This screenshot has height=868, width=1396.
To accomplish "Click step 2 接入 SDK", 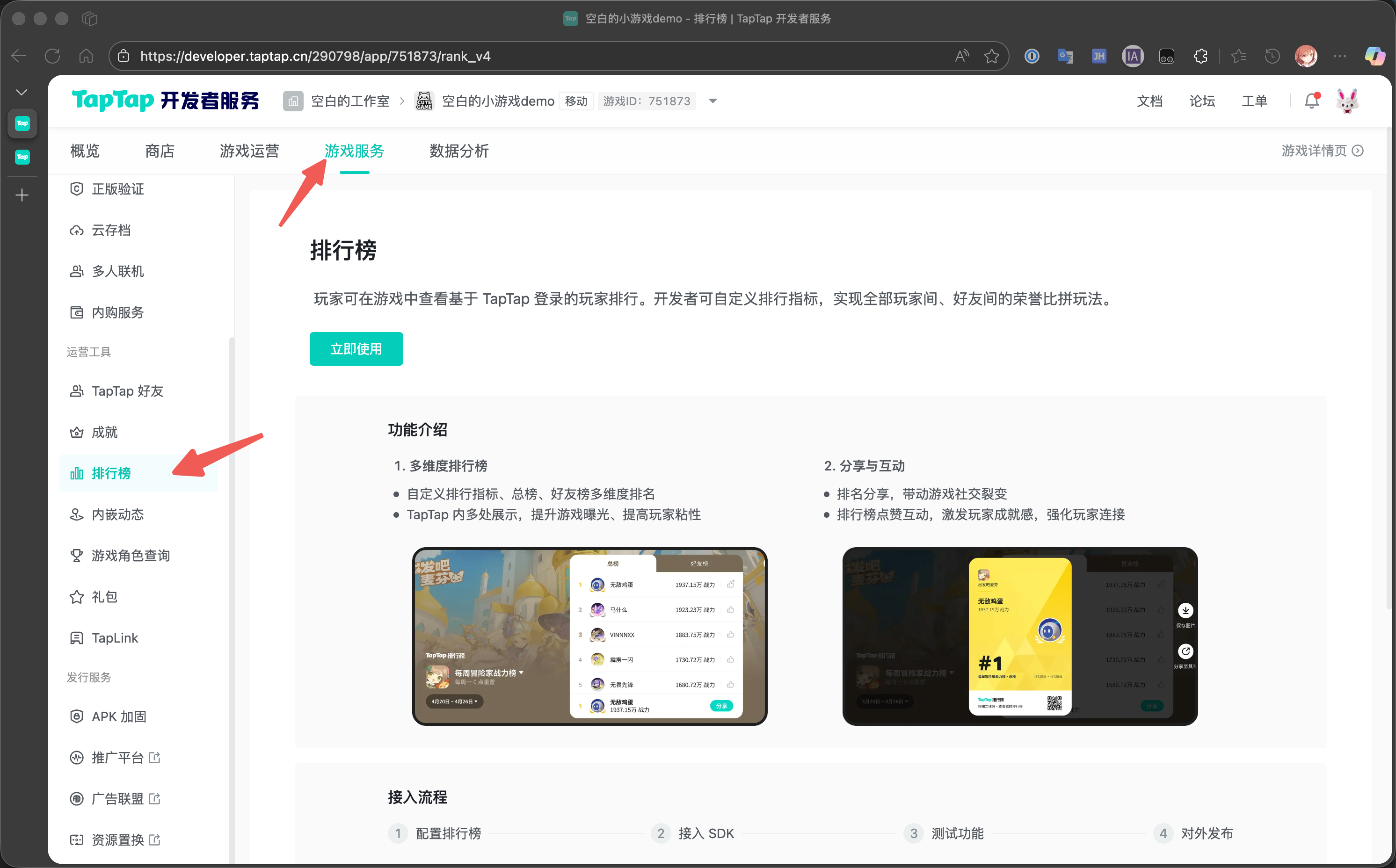I will click(692, 833).
